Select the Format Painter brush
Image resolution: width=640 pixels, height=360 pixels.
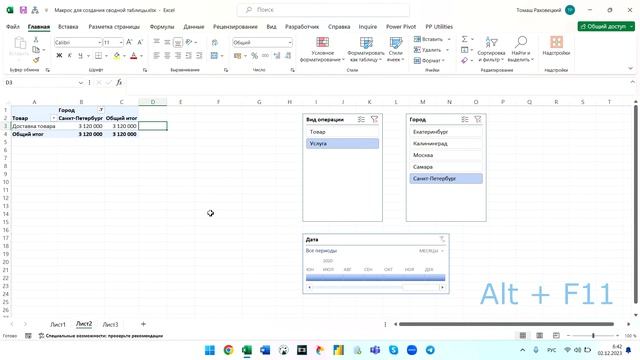(x=36, y=60)
